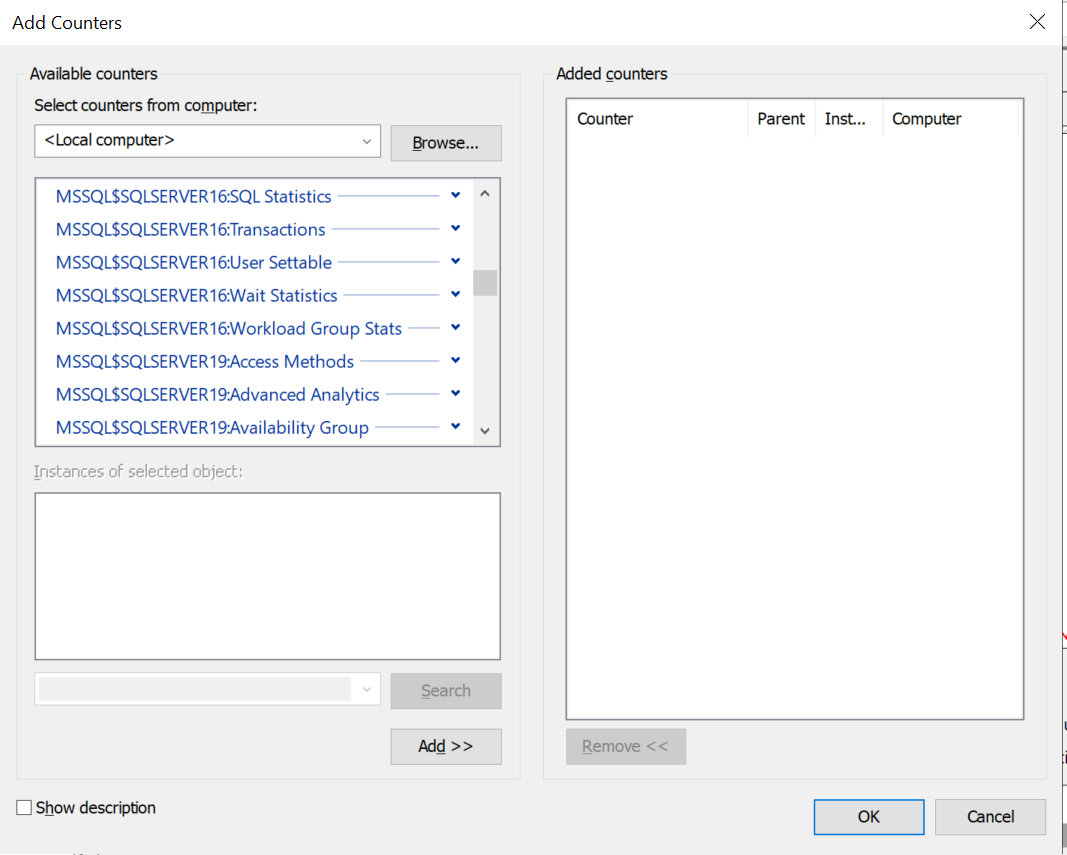Expand MSSQL$SQLSERVER16:Workload Group Stats chevron
The width and height of the screenshot is (1067, 855).
tap(455, 327)
